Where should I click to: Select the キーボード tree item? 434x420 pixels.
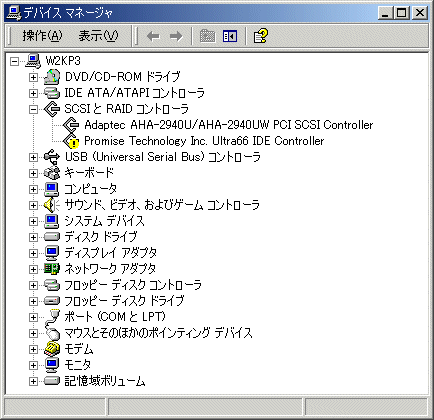89,173
